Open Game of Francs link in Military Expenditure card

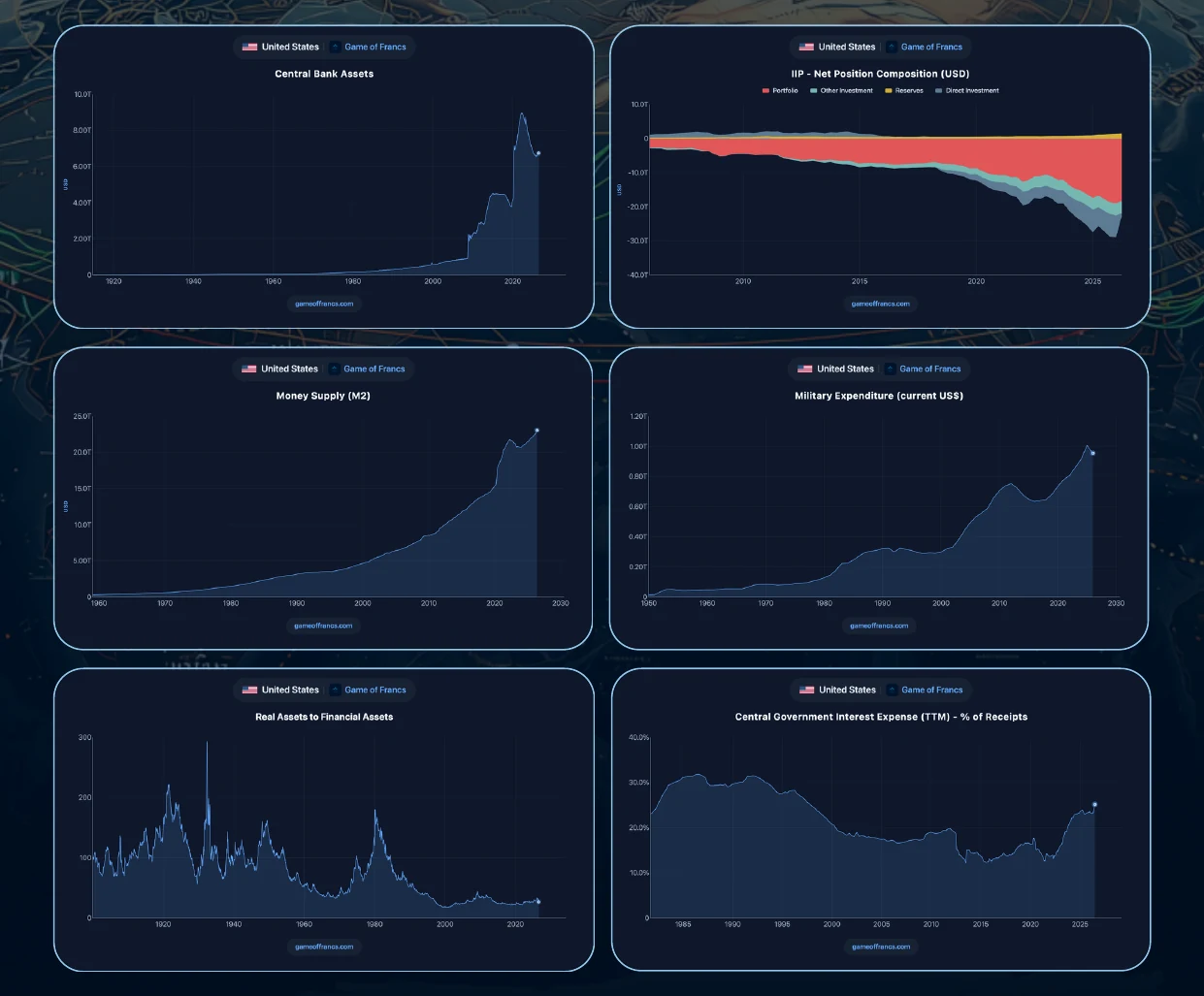coord(930,369)
